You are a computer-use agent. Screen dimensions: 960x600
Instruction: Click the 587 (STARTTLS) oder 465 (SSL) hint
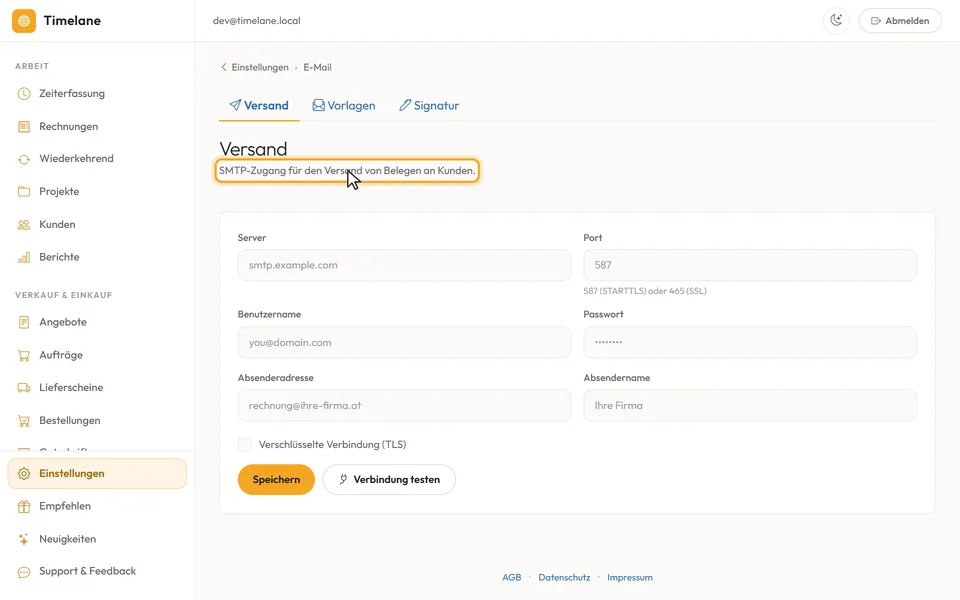(645, 291)
